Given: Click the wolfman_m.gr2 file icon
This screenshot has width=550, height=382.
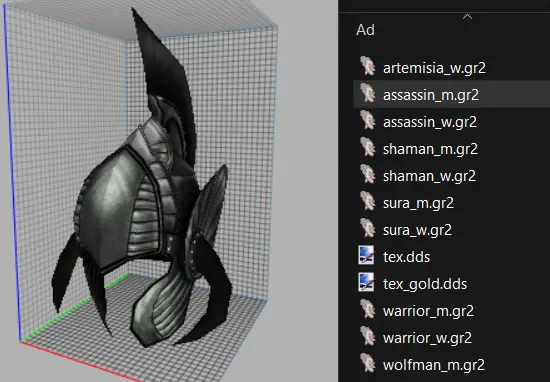Looking at the screenshot, I should tap(368, 364).
